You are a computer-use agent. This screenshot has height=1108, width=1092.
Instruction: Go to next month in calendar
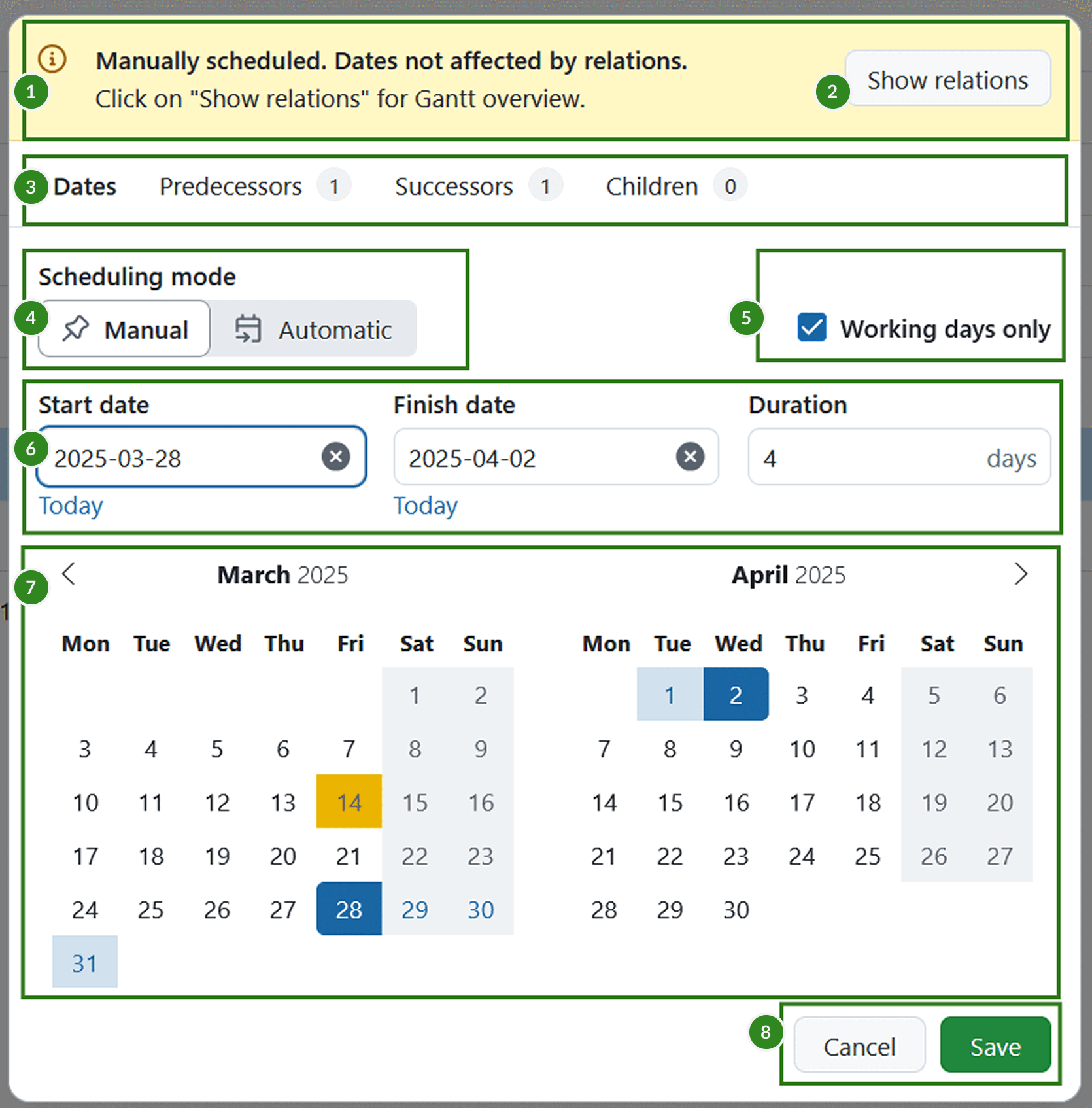pyautogui.click(x=1021, y=574)
